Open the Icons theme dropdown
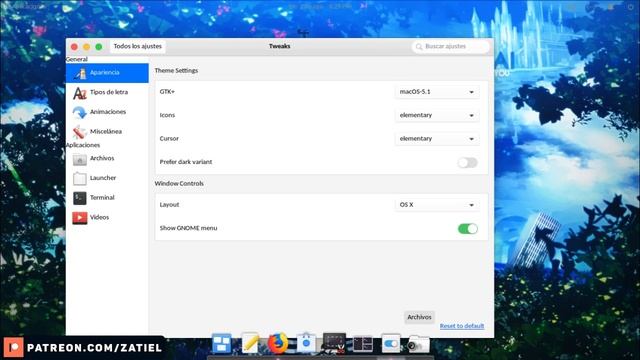Screen dimensions: 640x360 point(437,115)
